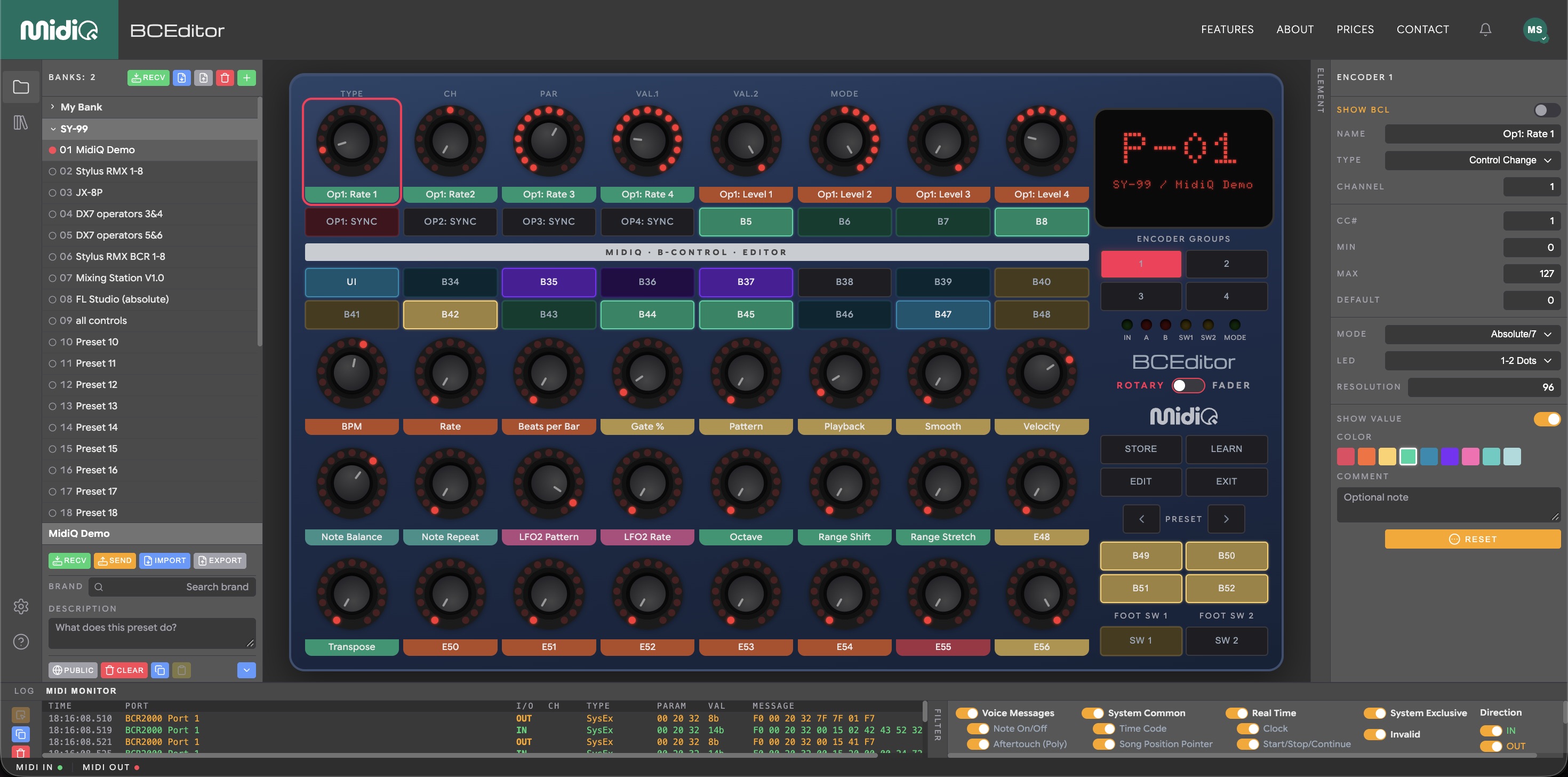
Task: Select the pink color swatch
Action: click(x=1470, y=456)
